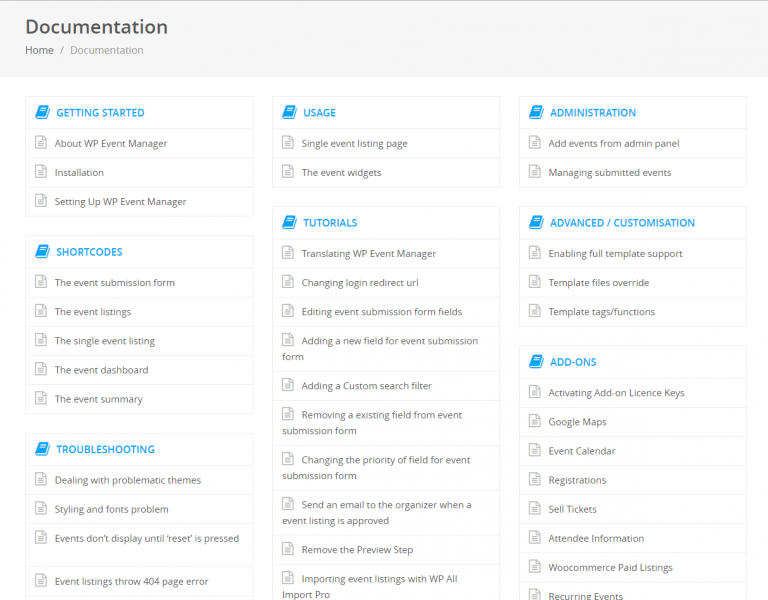
Task: Open Woocommerce Paid Listings article
Action: 610,567
